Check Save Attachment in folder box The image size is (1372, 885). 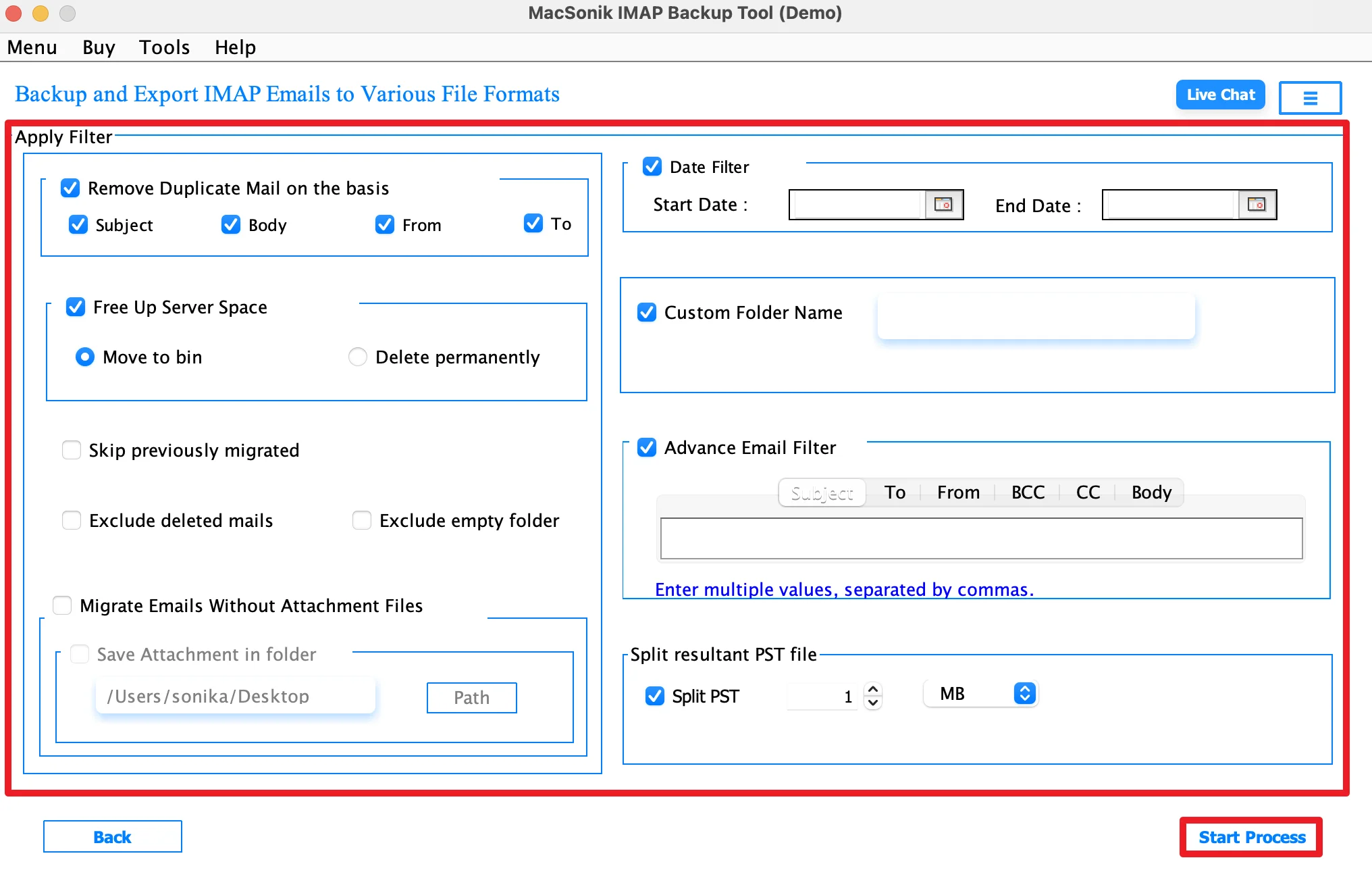click(80, 654)
